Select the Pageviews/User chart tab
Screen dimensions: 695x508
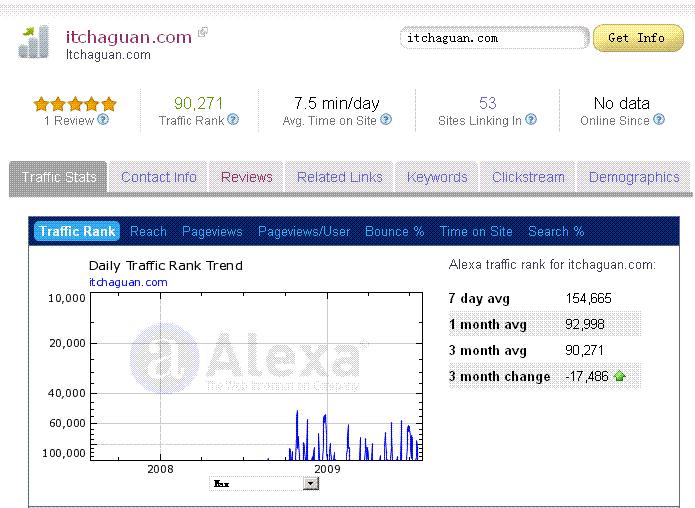click(x=304, y=231)
